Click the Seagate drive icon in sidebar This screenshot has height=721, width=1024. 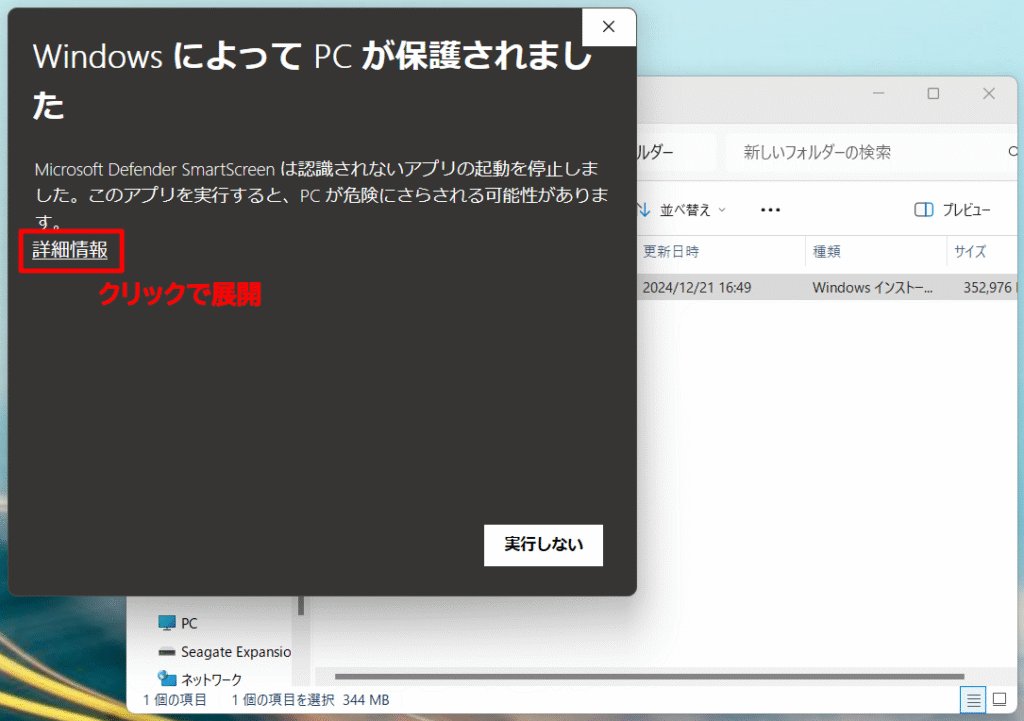167,652
